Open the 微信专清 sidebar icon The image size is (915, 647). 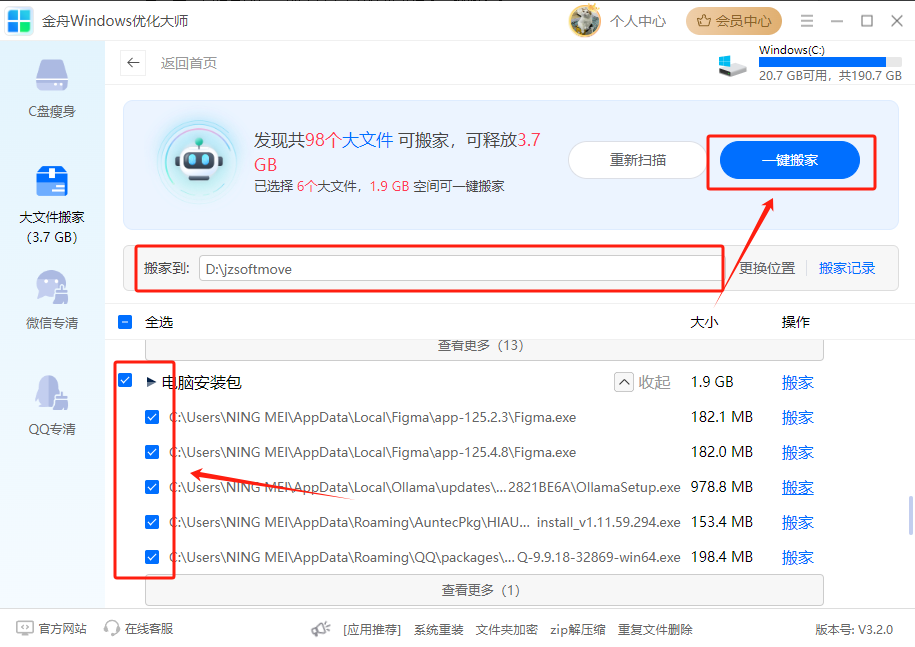(x=52, y=287)
